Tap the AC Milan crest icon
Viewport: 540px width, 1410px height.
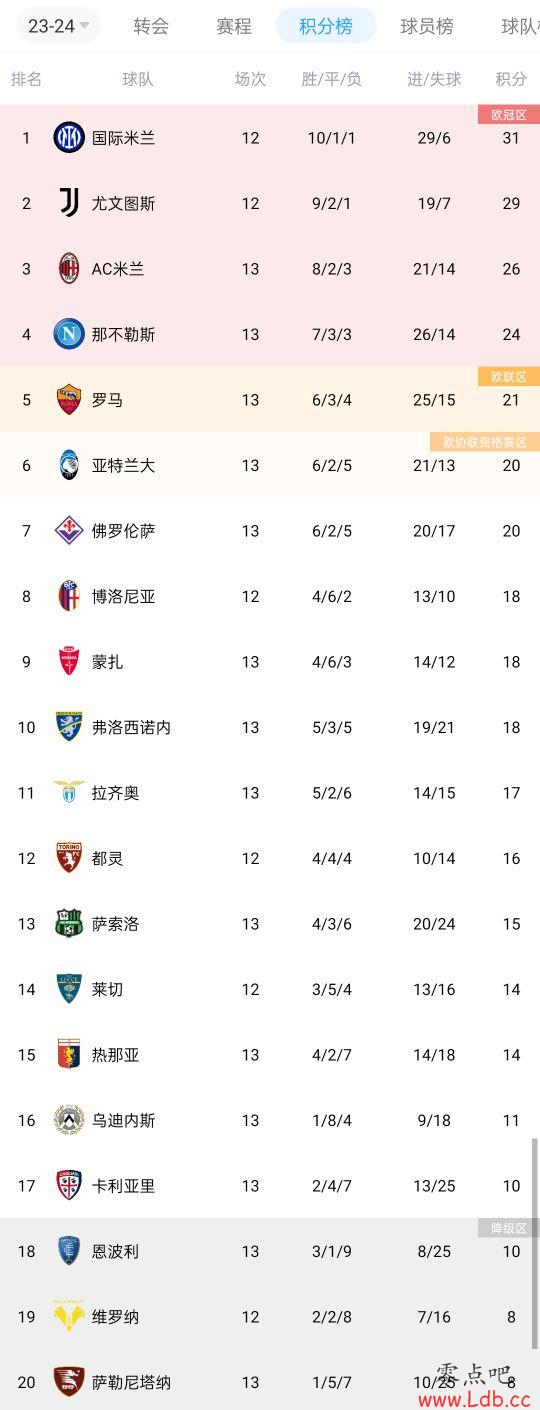(69, 268)
